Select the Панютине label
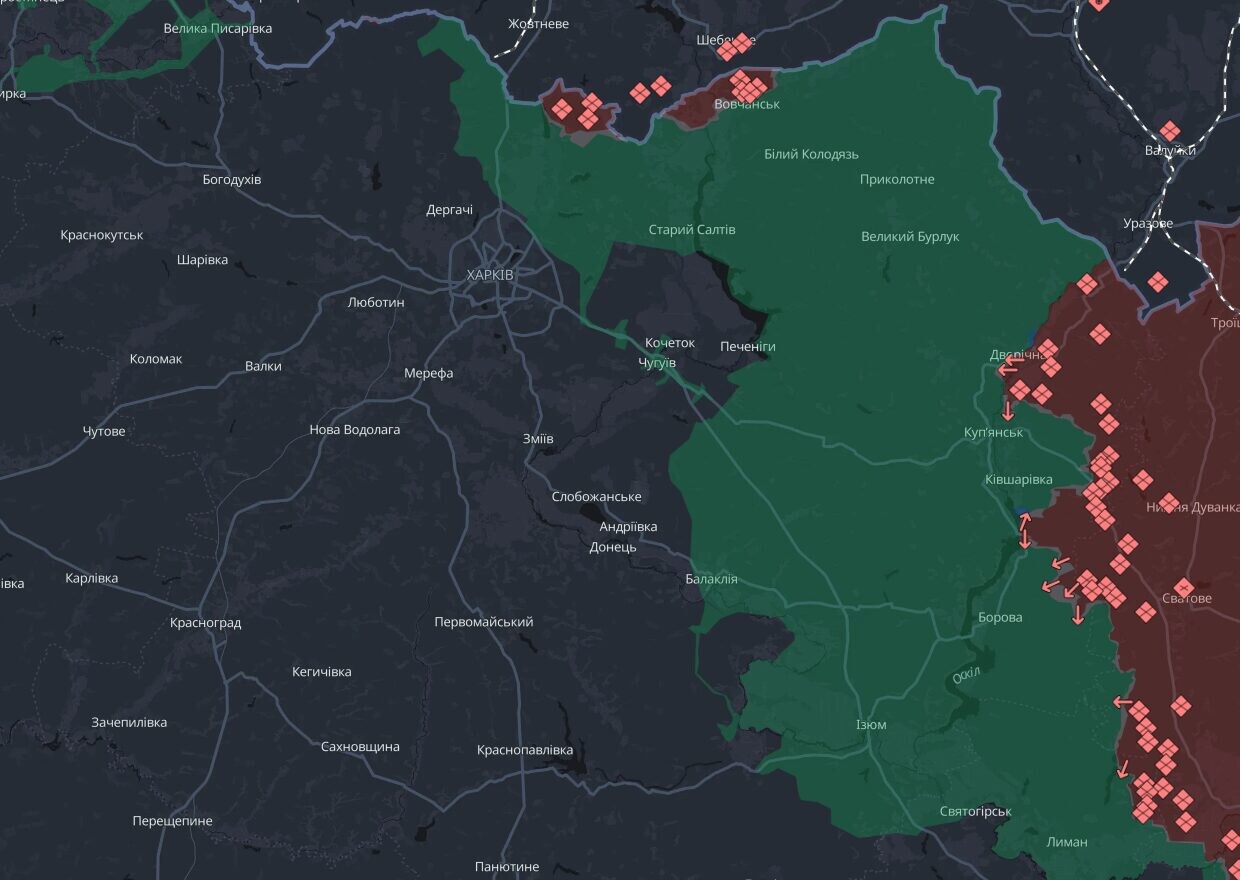This screenshot has width=1240, height=880. [x=507, y=867]
